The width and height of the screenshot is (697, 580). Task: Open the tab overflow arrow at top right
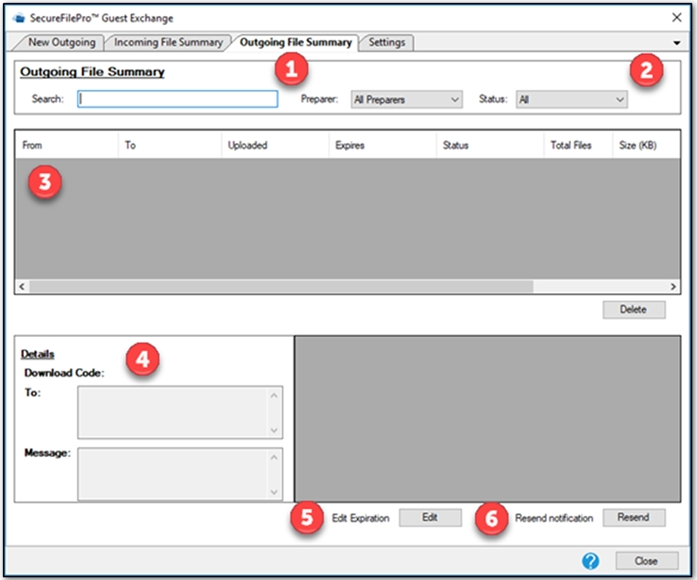pyautogui.click(x=677, y=43)
